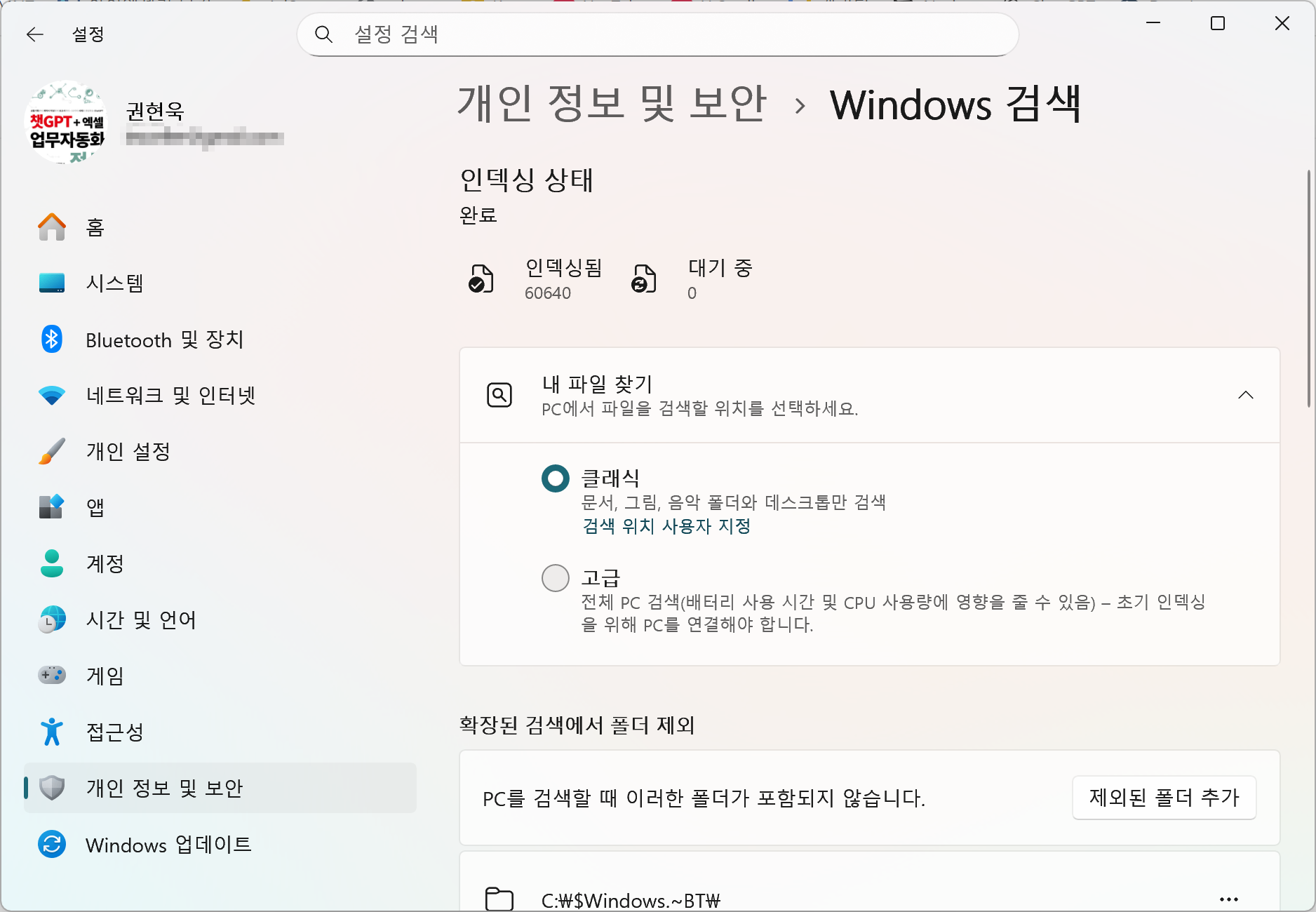Click the Windows 업데이트 sync icon
Screen dimensions: 1316x912
tap(52, 844)
